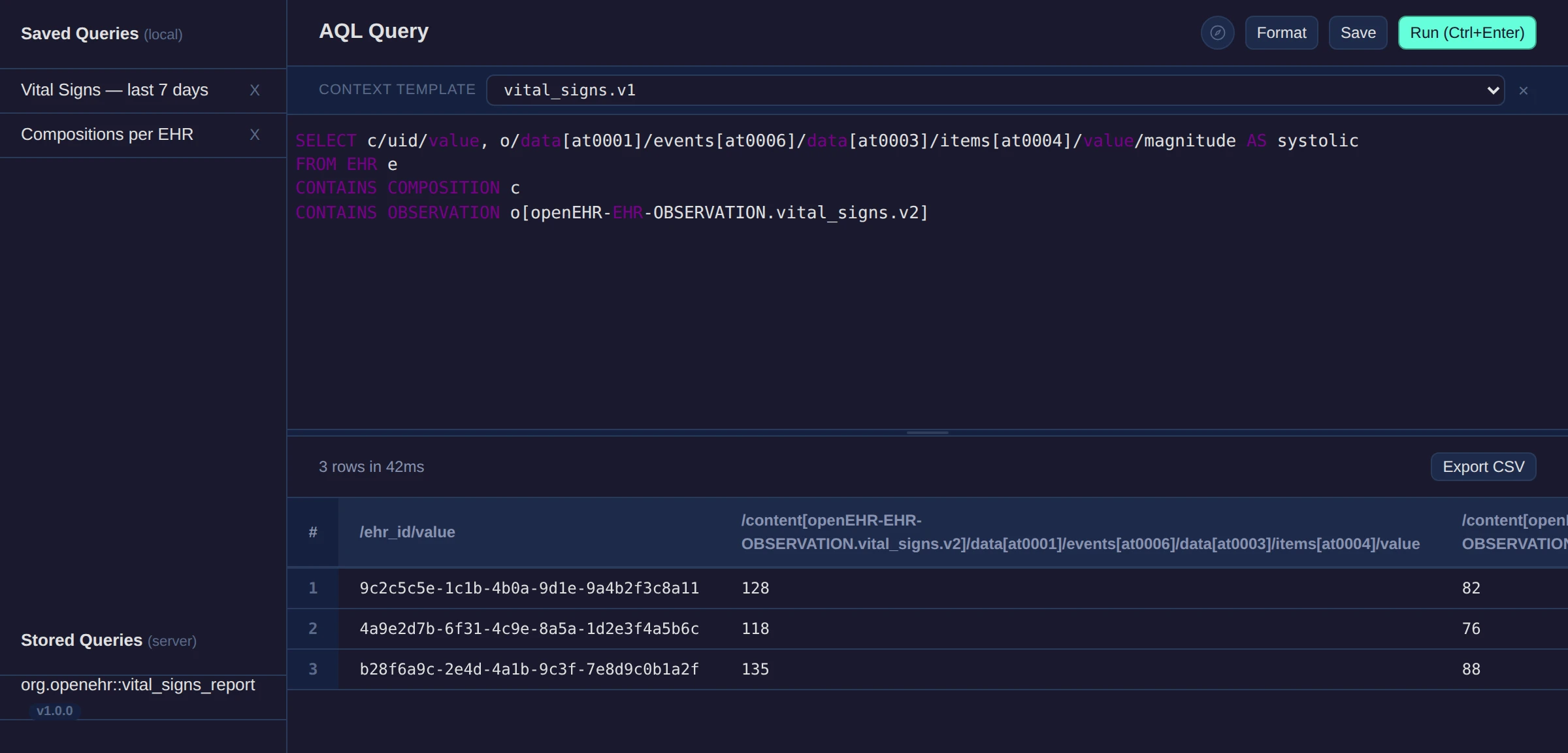Run the query with Run (Ctrl+Enter)
Viewport: 1568px width, 753px height.
click(1467, 33)
